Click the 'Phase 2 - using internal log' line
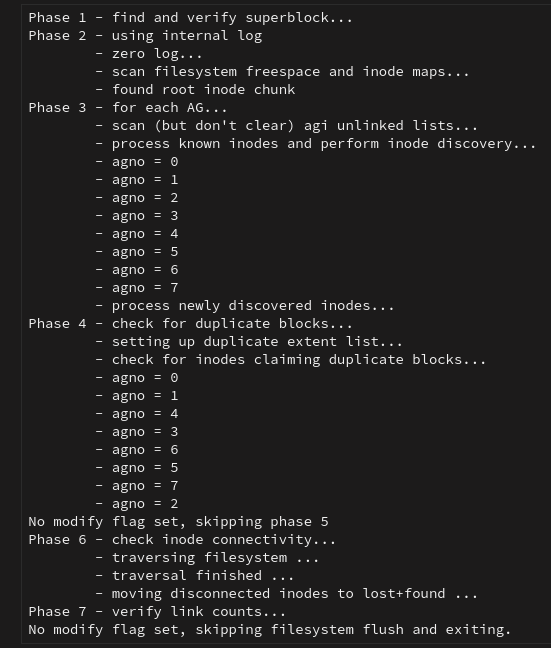551x648 pixels. point(145,36)
